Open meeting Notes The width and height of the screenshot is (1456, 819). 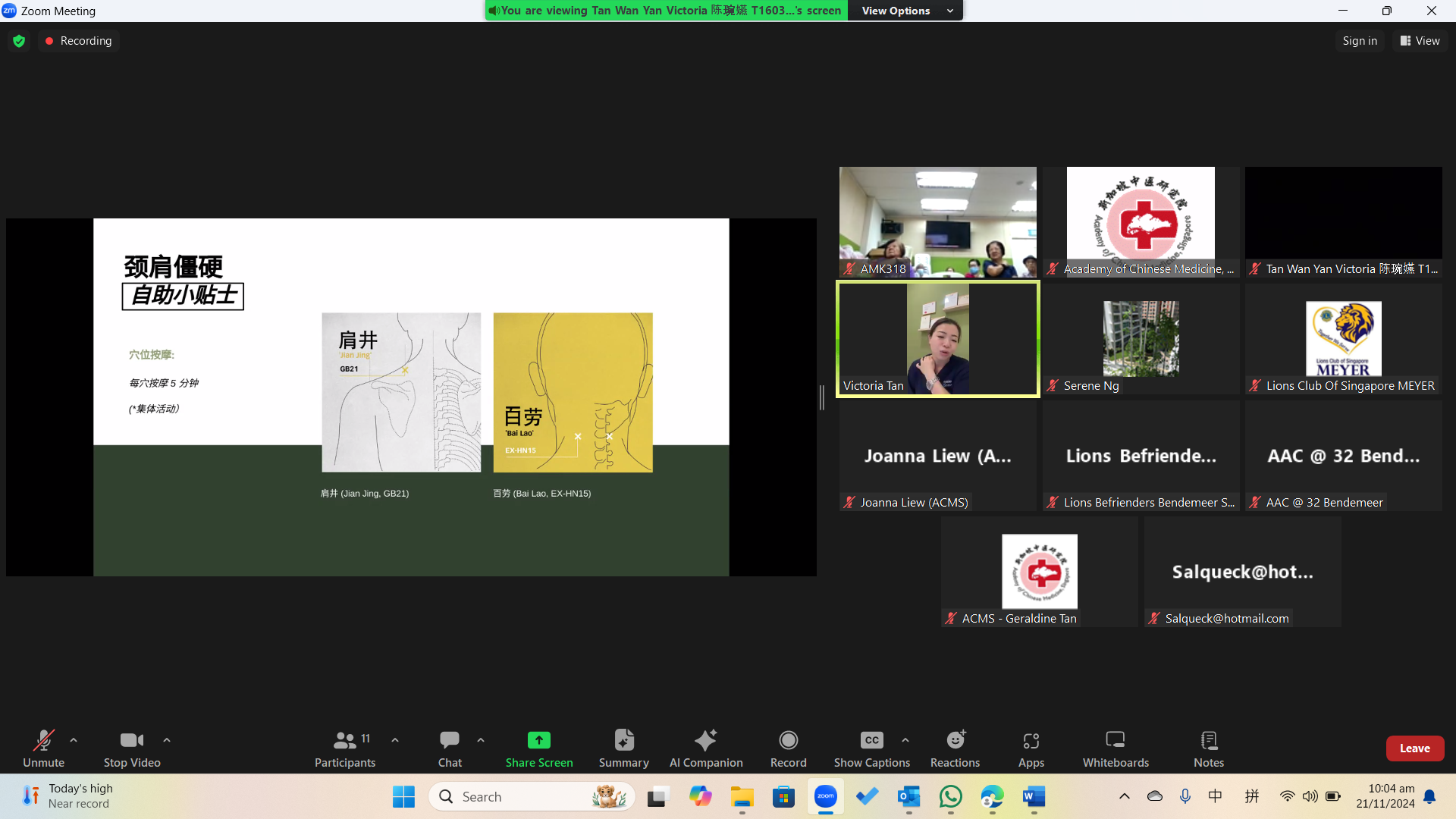[1208, 748]
